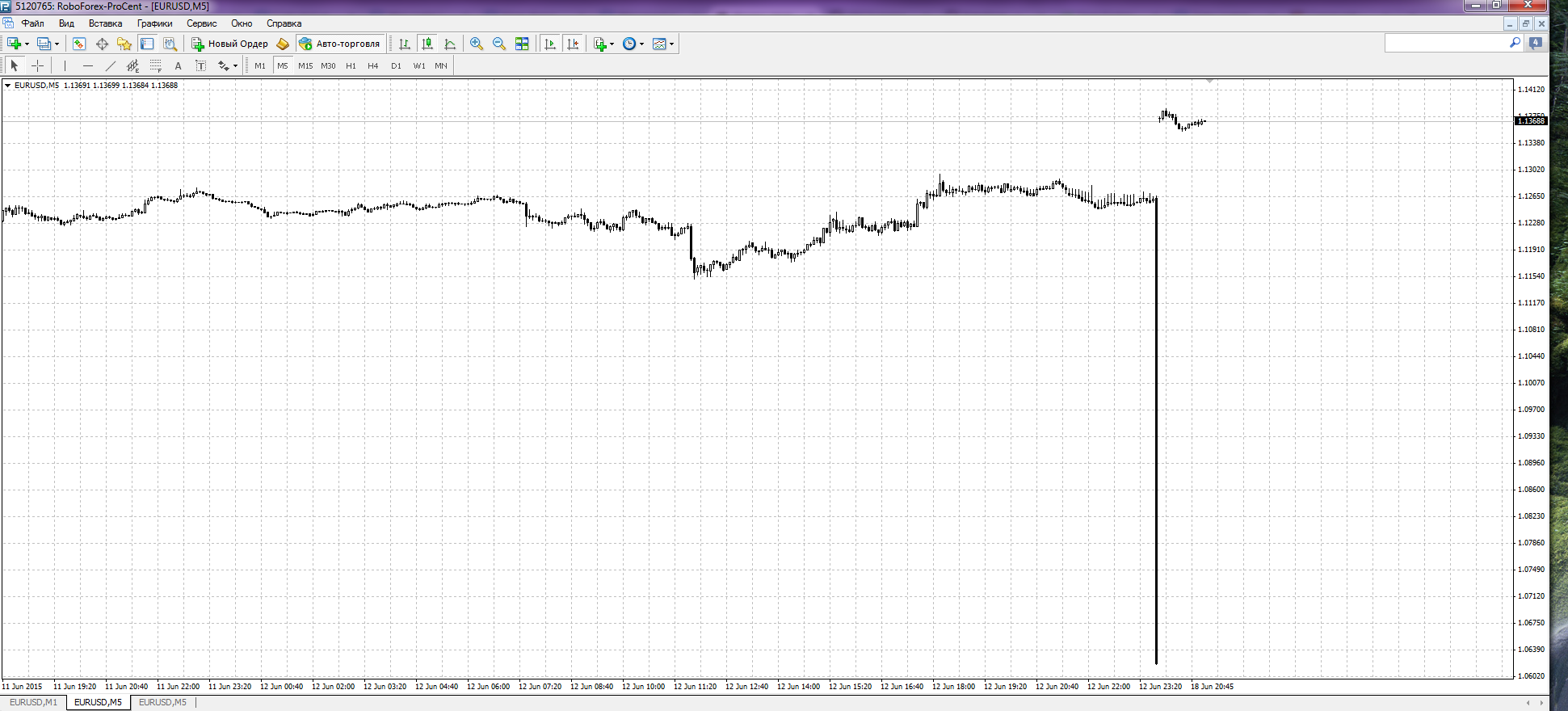Switch to D1 daily timeframe
The width and height of the screenshot is (1568, 711).
[396, 65]
